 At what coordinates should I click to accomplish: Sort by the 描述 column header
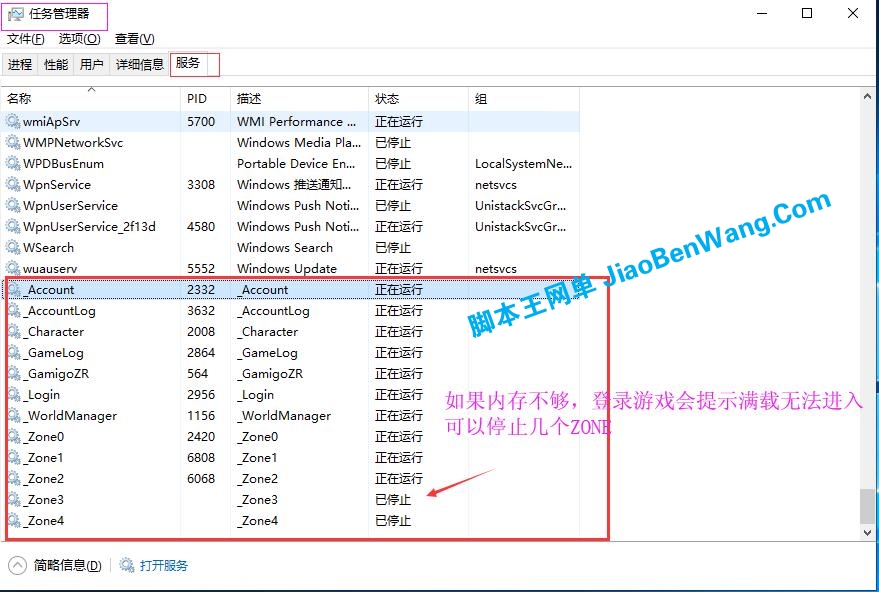click(299, 99)
